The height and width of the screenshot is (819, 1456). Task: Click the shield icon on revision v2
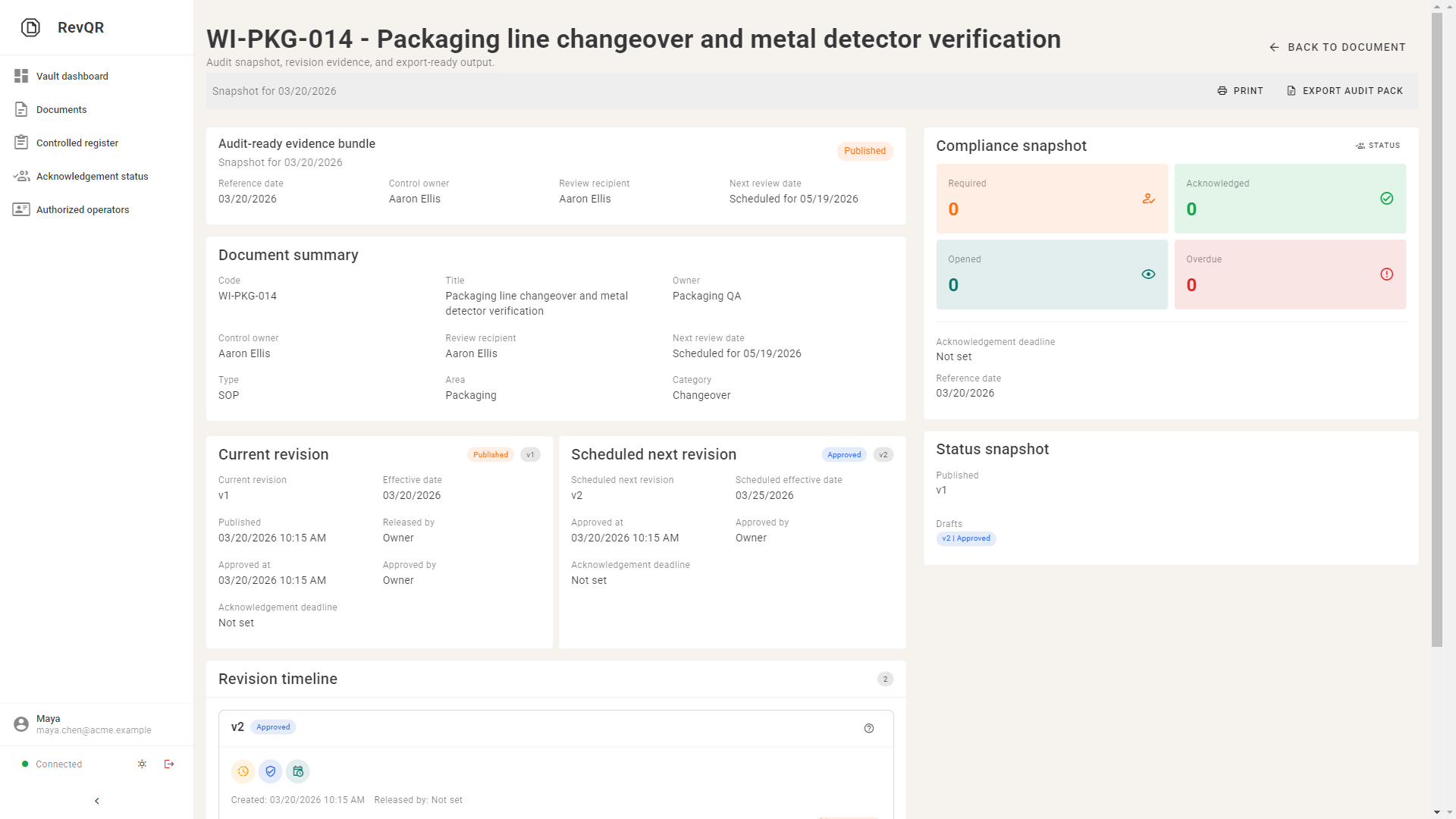point(270,771)
